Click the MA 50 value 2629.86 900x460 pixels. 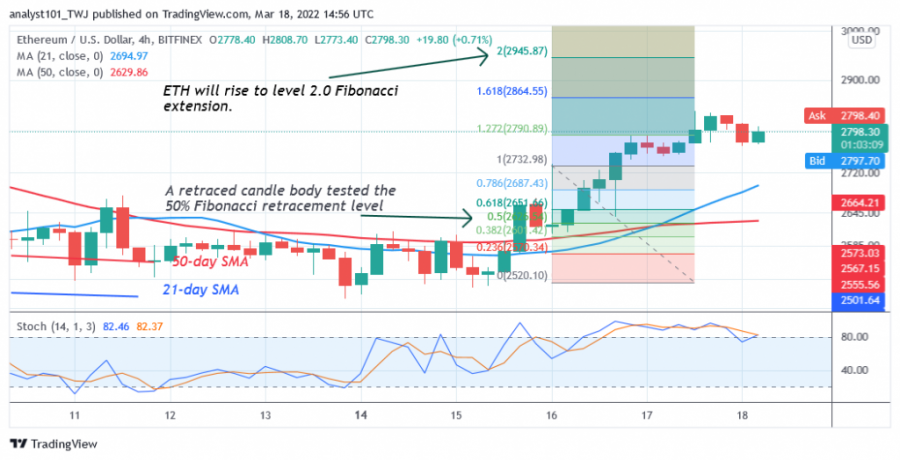129,72
